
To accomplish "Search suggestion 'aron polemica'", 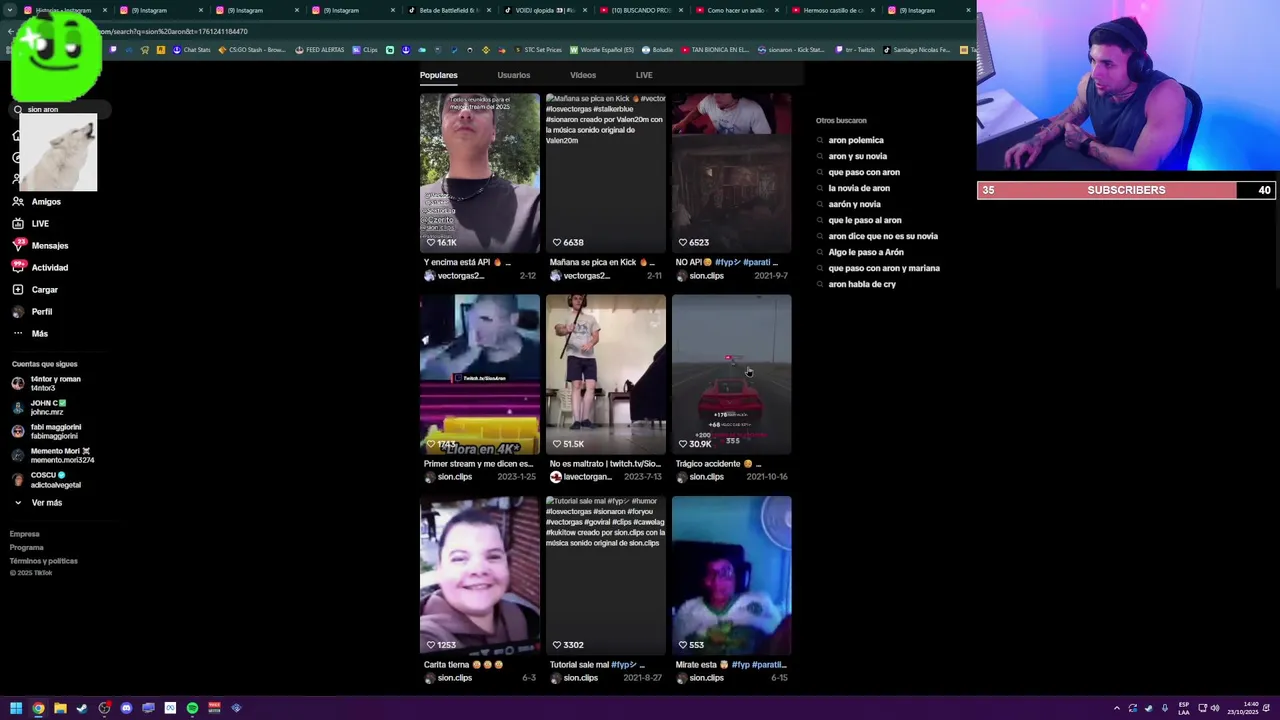I will [x=856, y=140].
